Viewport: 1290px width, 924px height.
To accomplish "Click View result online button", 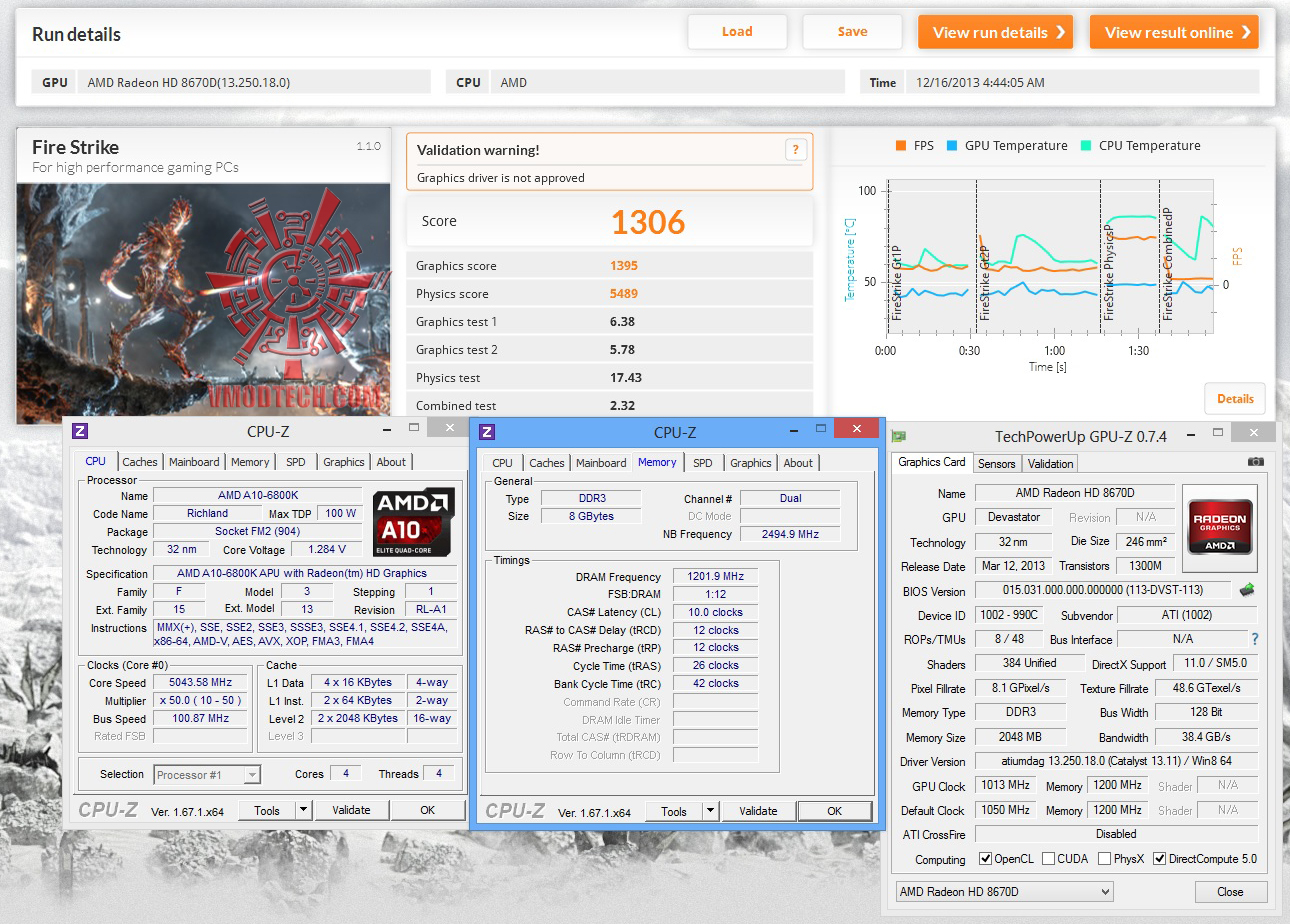I will click(1174, 32).
